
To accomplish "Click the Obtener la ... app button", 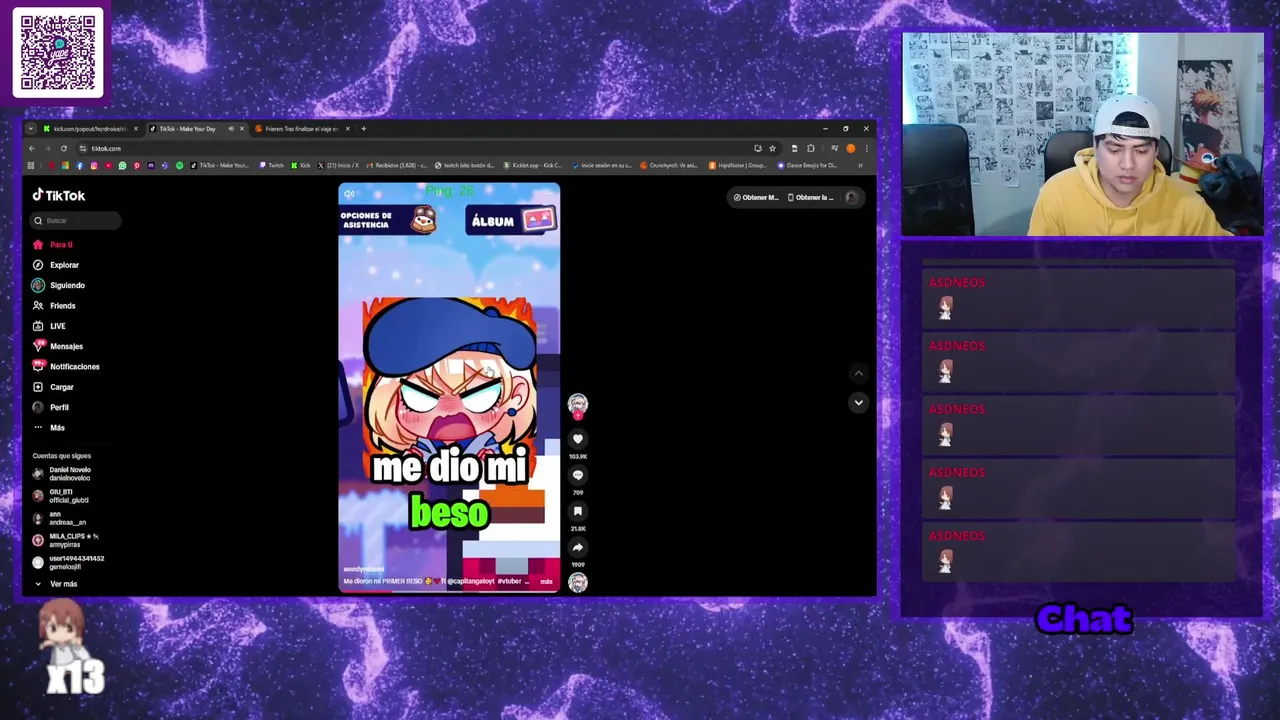I will 811,197.
